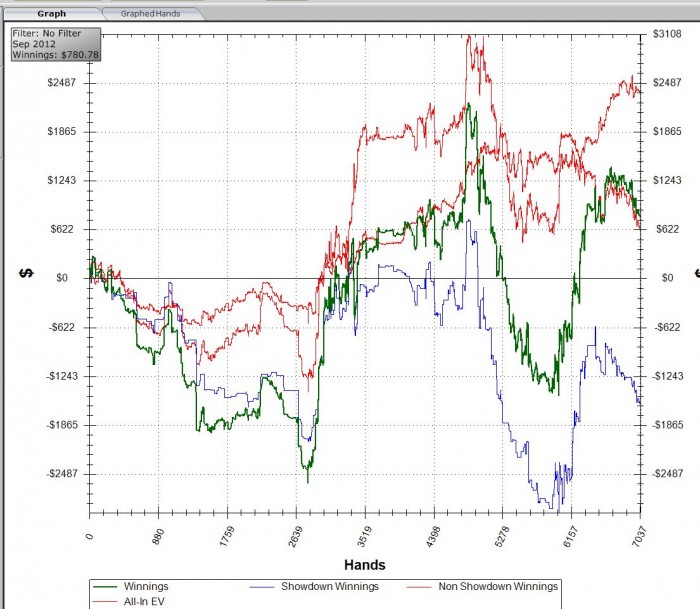Click the x-axis tick label 5278

click(502, 537)
